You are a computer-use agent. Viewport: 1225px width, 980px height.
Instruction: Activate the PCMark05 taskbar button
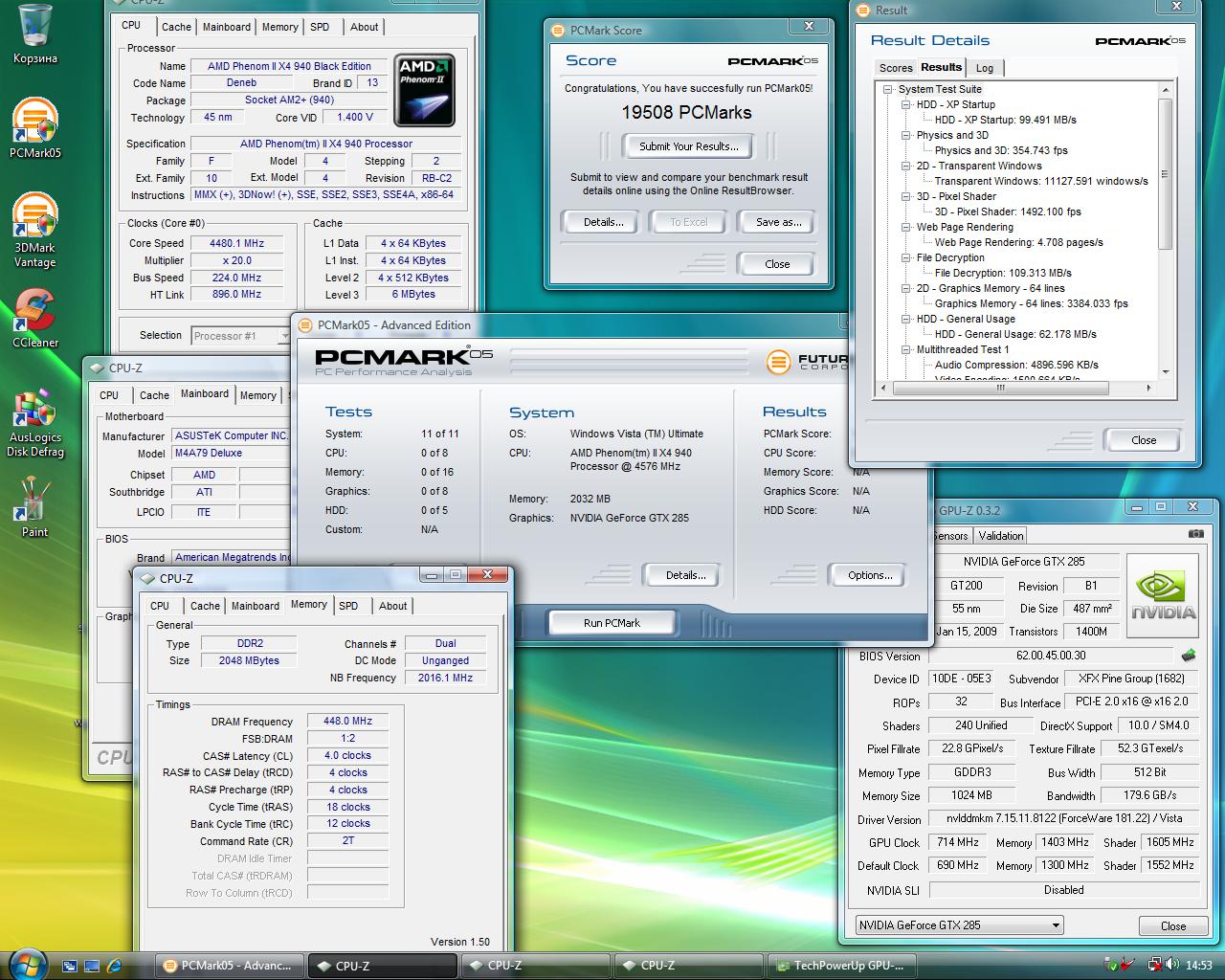[232, 966]
